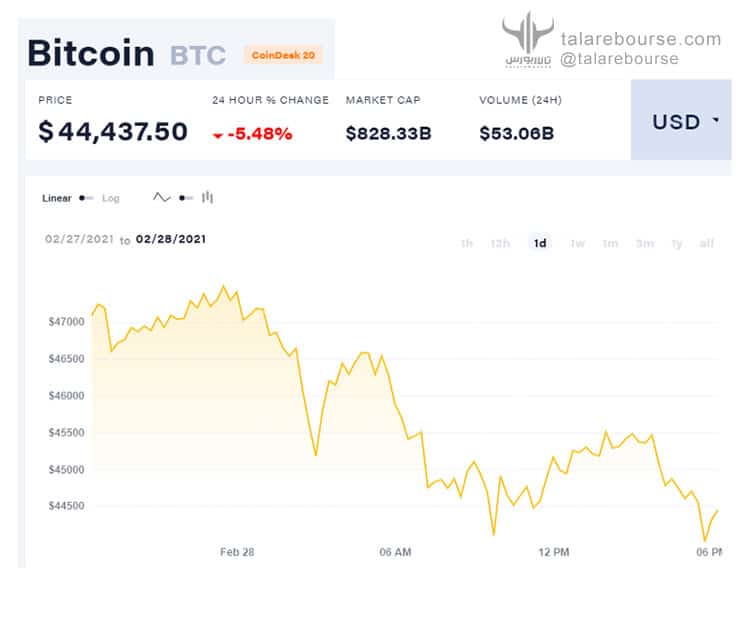Select the line chart icon

[162, 197]
